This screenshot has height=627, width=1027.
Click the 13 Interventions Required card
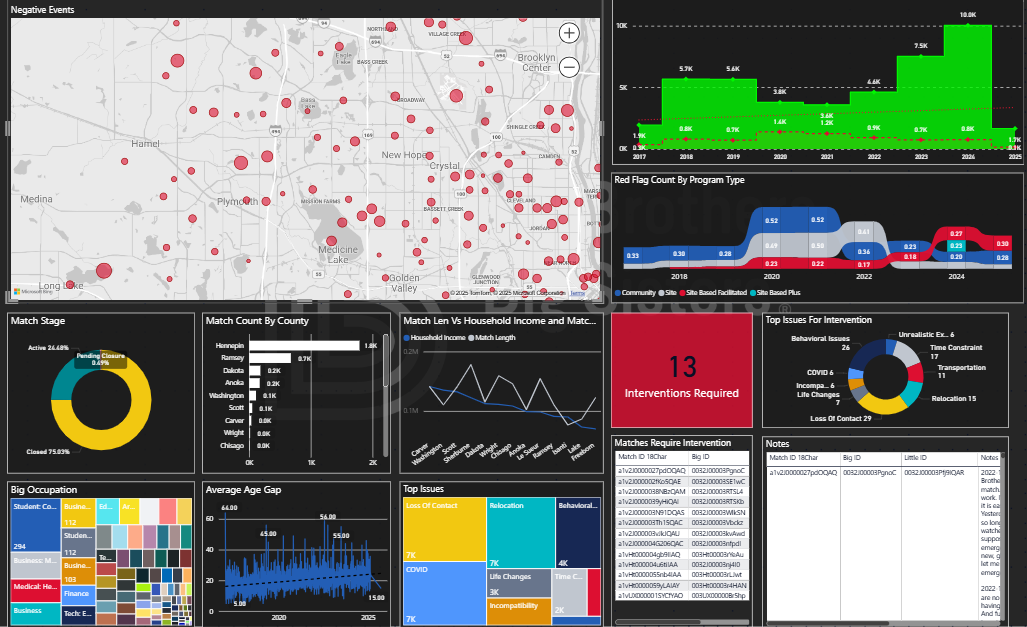(x=681, y=370)
